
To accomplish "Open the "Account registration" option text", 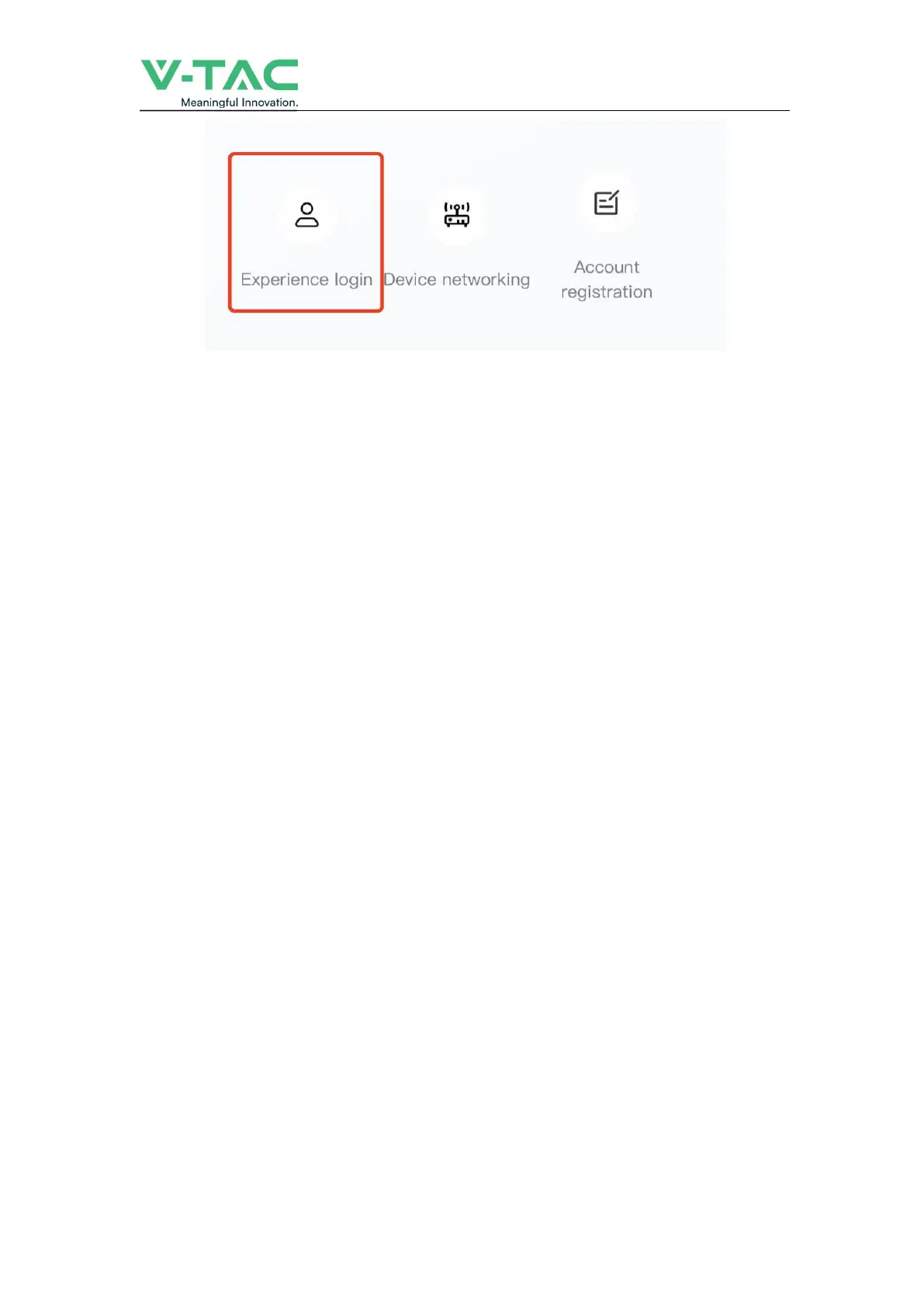I will (x=607, y=279).
